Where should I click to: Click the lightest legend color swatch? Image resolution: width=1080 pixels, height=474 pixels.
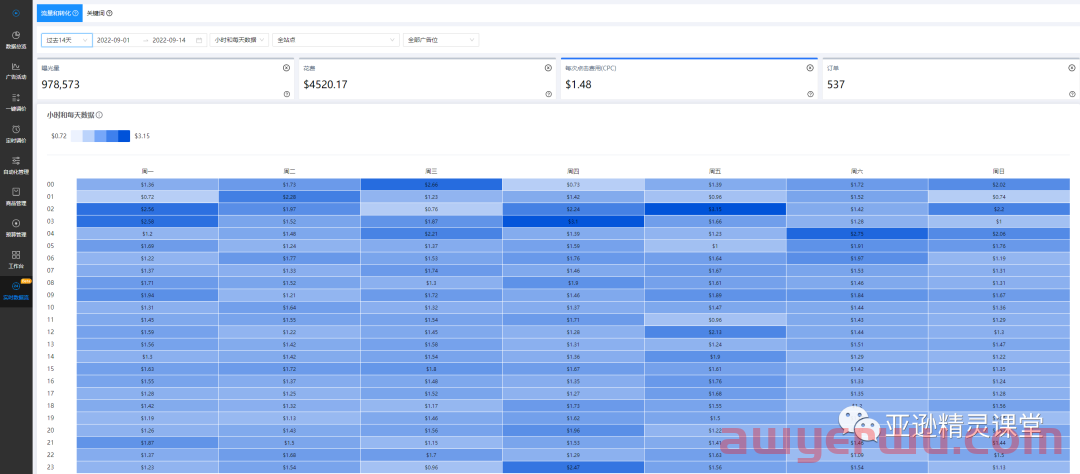(x=76, y=136)
